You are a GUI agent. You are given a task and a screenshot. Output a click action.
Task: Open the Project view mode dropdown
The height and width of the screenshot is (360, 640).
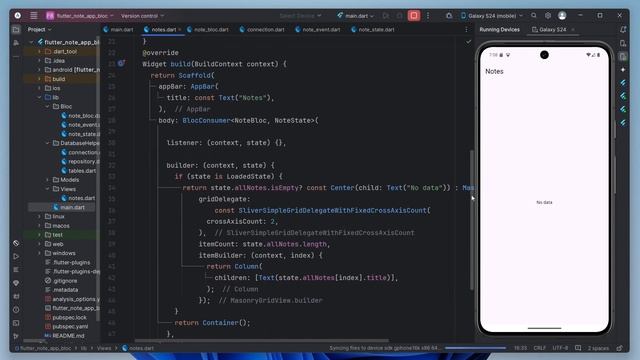pos(40,29)
